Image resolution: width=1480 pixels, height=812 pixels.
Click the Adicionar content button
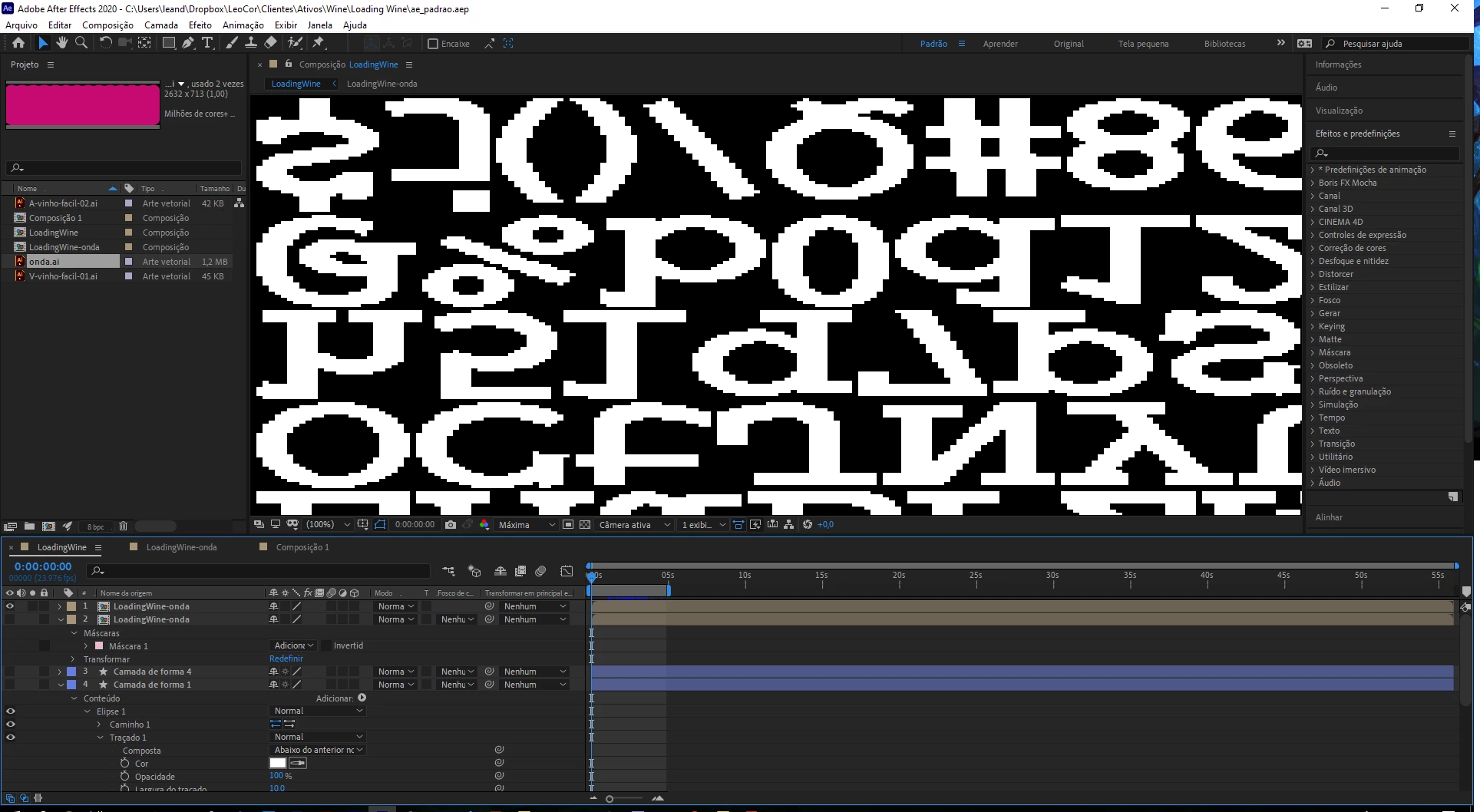pyautogui.click(x=362, y=698)
